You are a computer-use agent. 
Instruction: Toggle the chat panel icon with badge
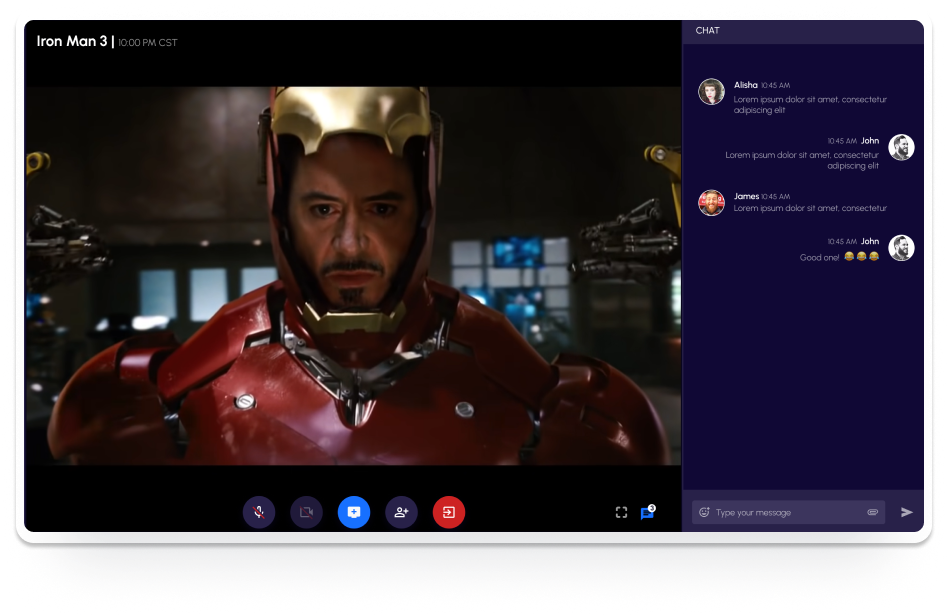[648, 512]
